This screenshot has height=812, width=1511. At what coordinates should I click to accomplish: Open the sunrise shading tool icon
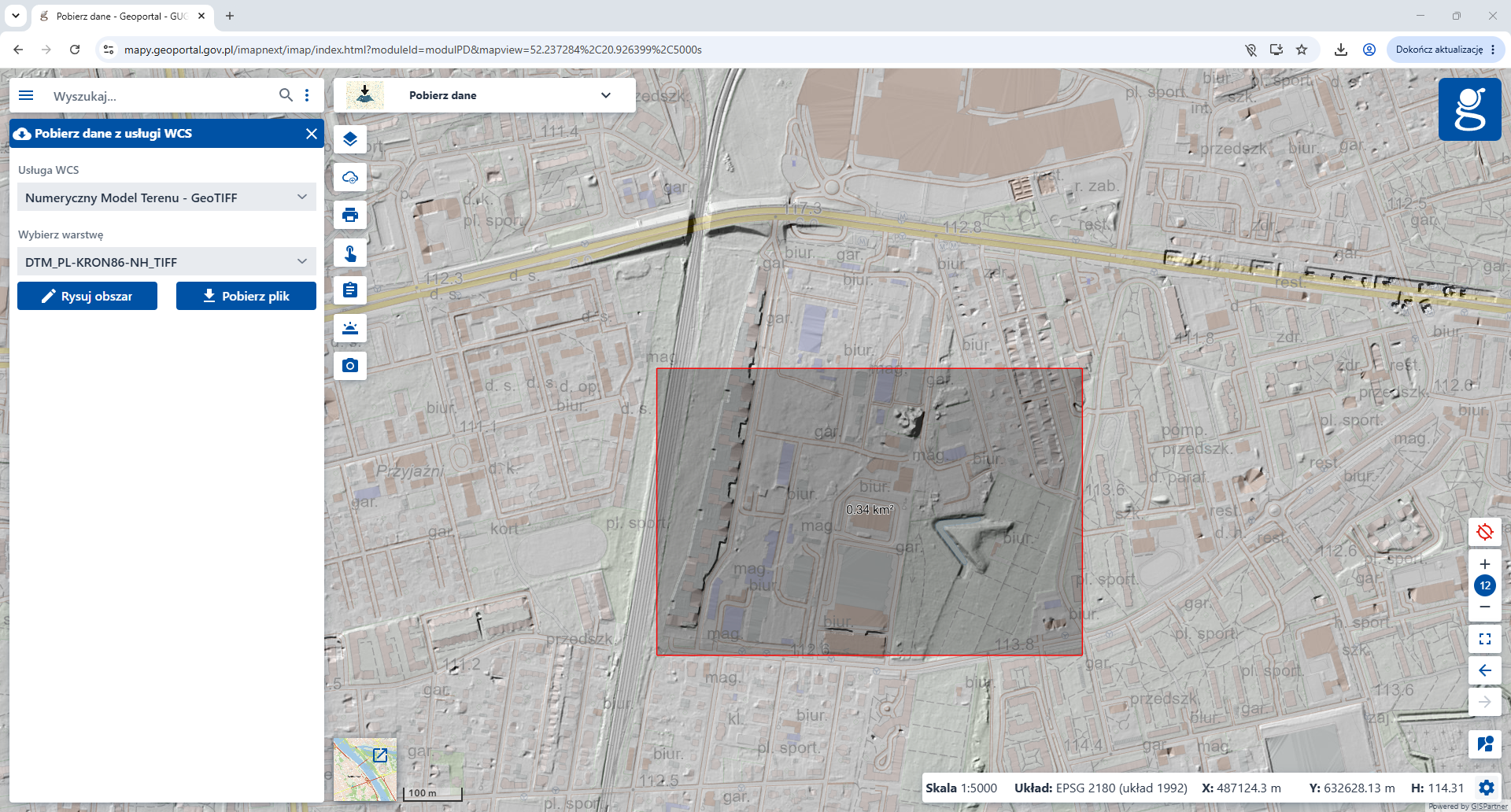click(x=350, y=328)
